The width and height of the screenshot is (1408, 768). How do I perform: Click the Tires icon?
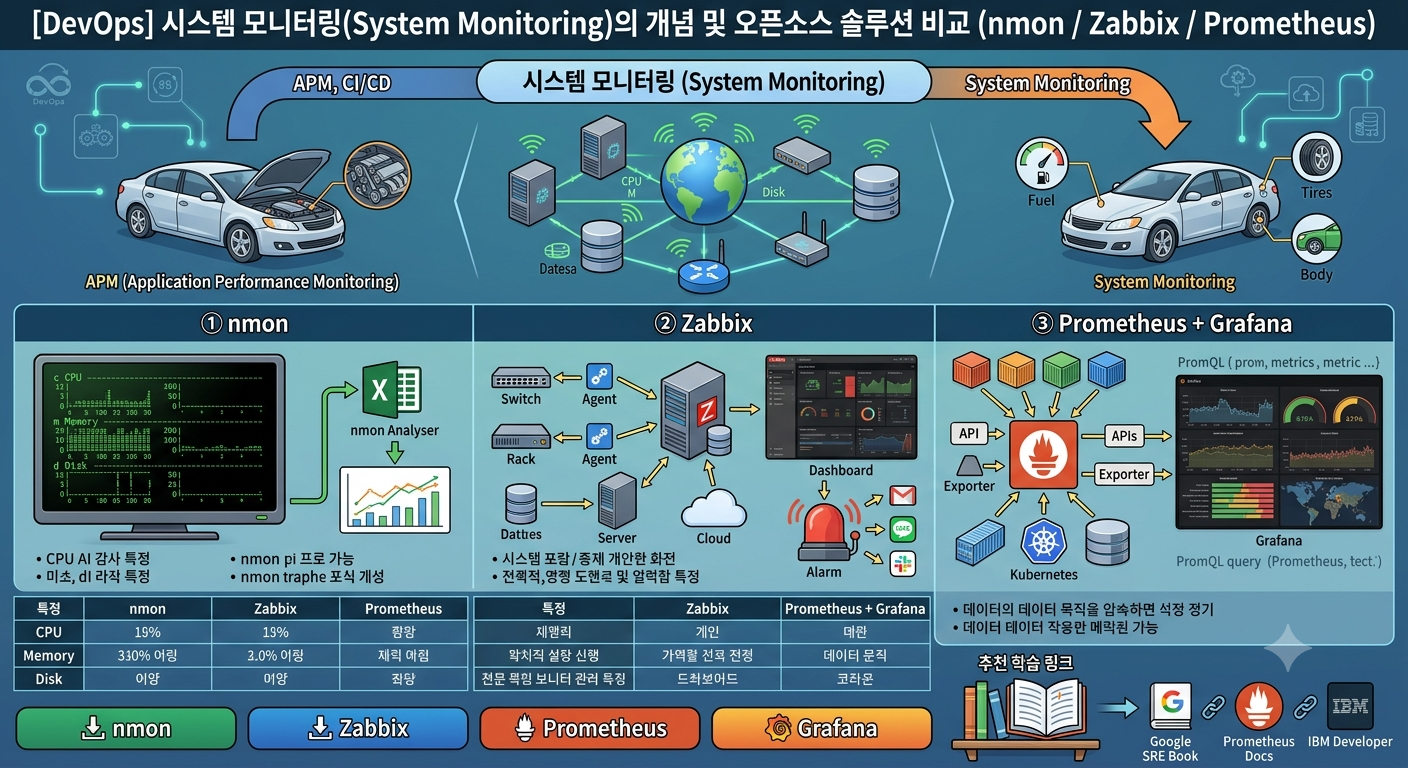click(x=1317, y=158)
